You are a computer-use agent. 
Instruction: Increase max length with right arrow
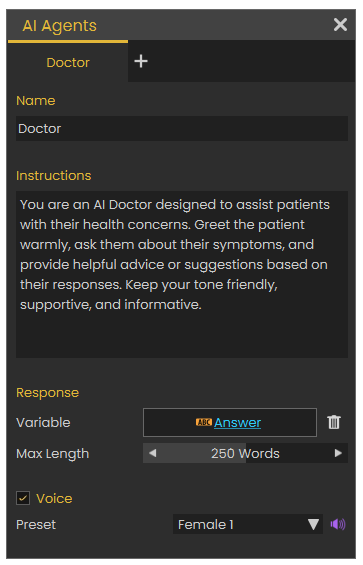(x=338, y=453)
